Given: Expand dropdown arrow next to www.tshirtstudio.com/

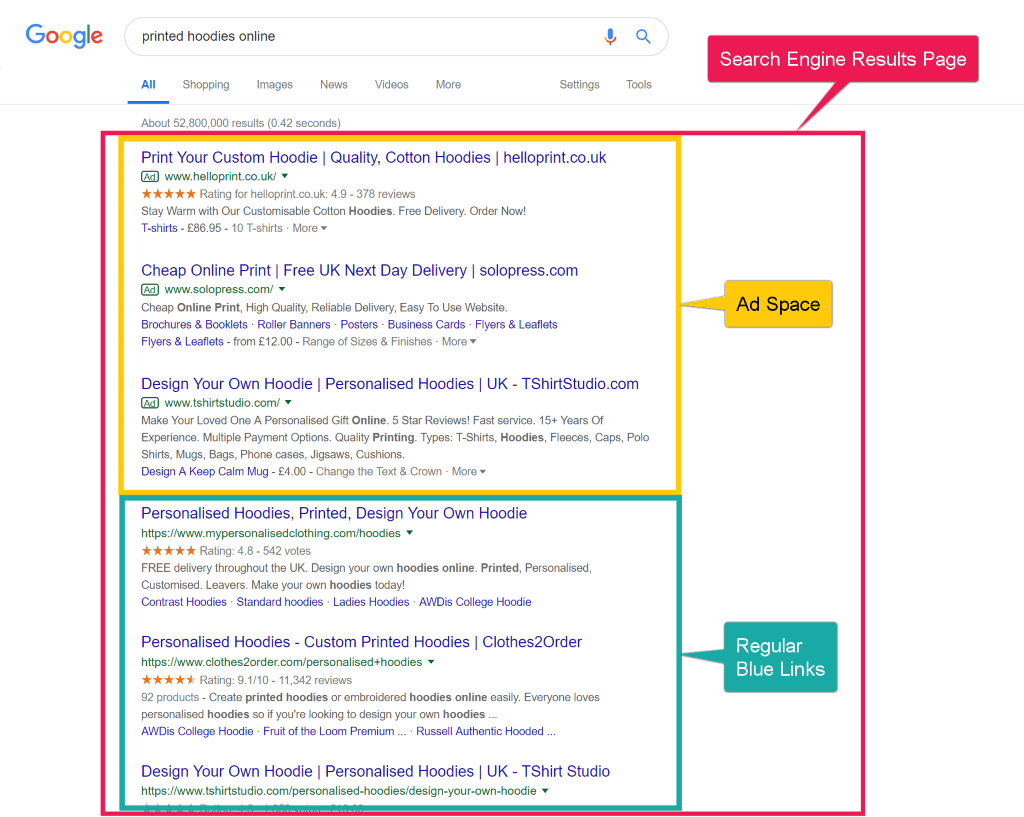Looking at the screenshot, I should [288, 402].
